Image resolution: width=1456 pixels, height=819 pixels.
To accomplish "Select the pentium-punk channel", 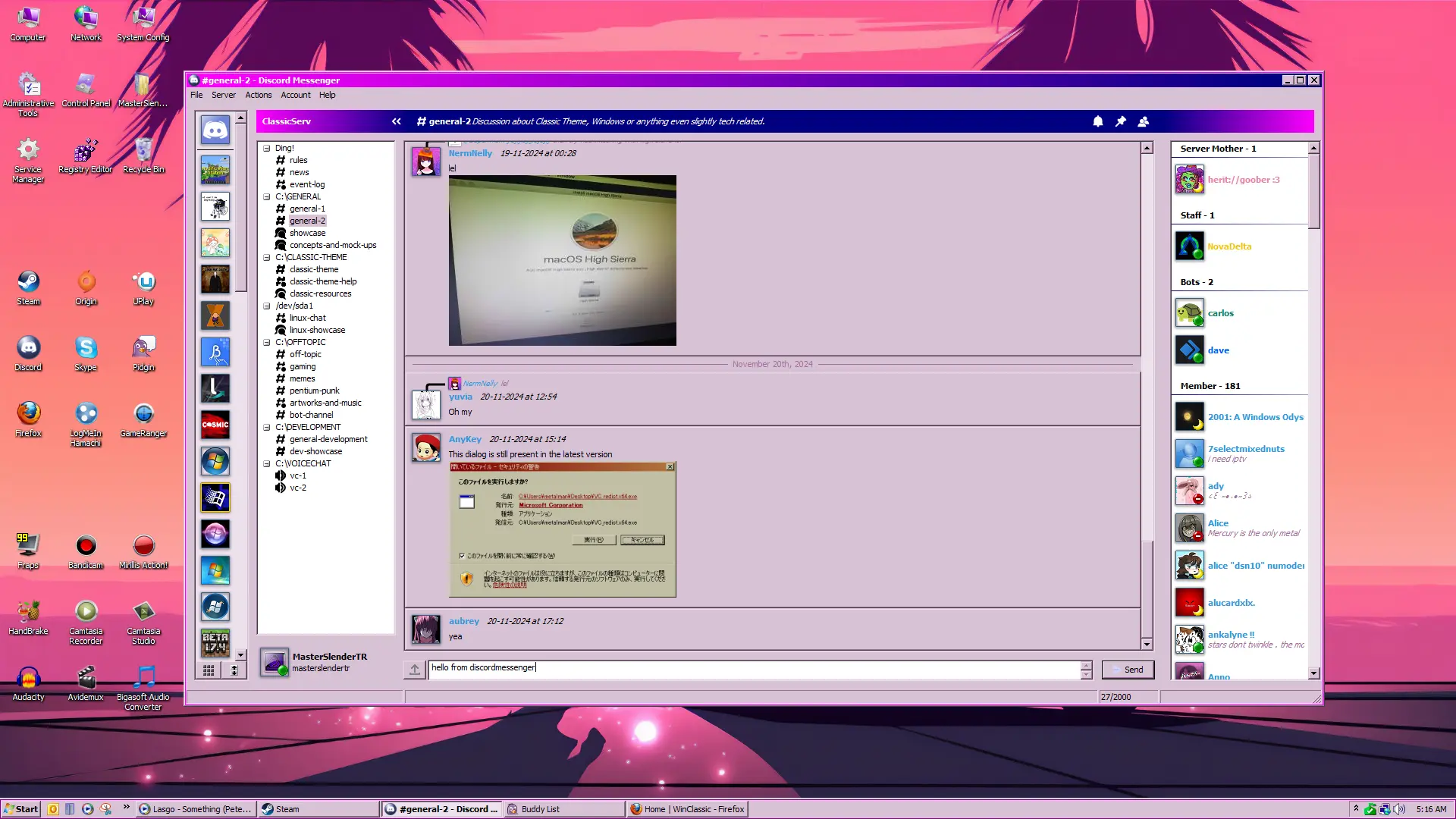I will pyautogui.click(x=315, y=391).
